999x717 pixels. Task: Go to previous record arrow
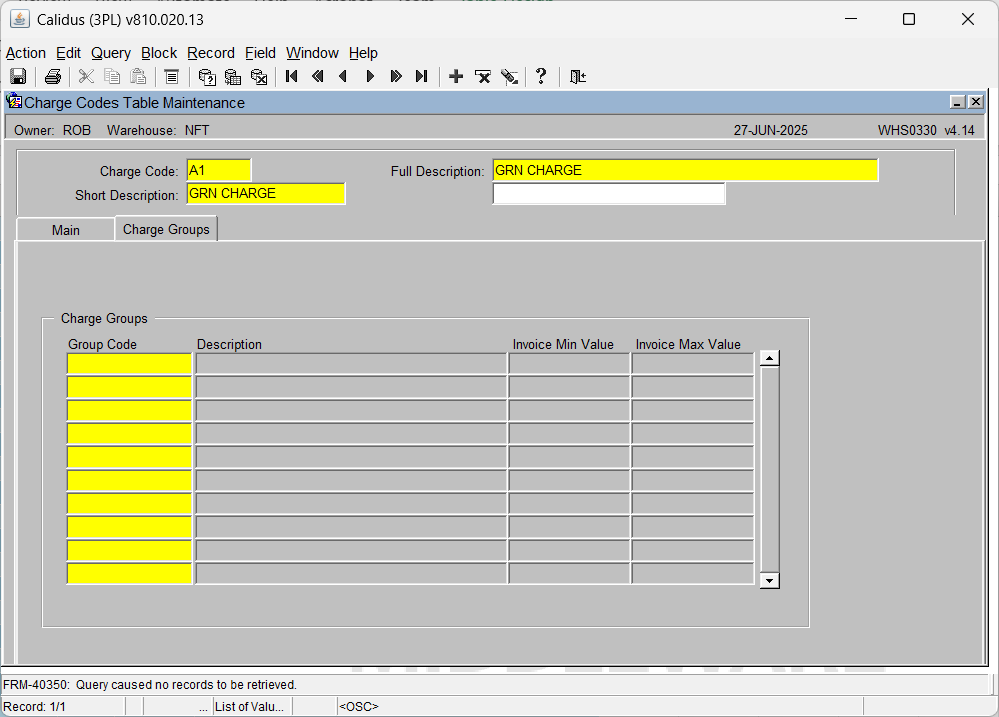coord(343,76)
